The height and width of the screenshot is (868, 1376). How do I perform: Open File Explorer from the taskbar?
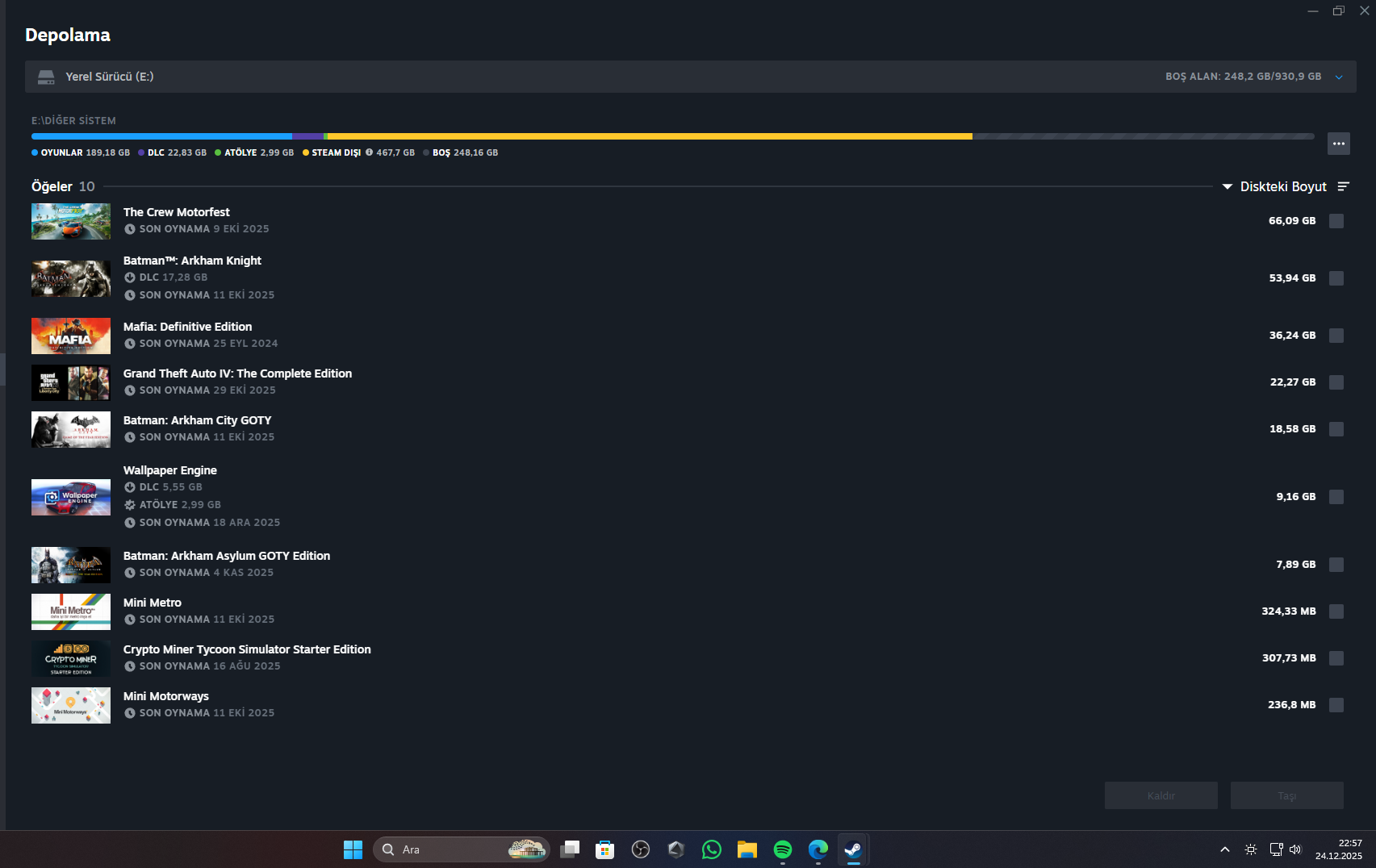[747, 849]
